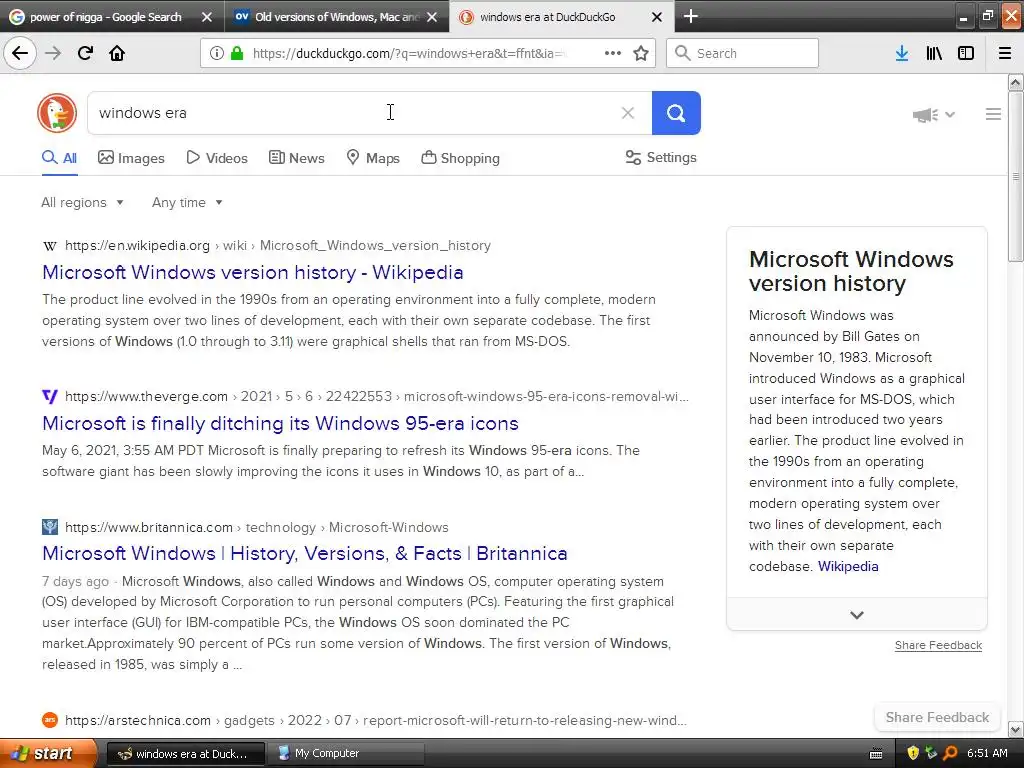1024x768 pixels.
Task: Open search Settings
Action: click(661, 157)
